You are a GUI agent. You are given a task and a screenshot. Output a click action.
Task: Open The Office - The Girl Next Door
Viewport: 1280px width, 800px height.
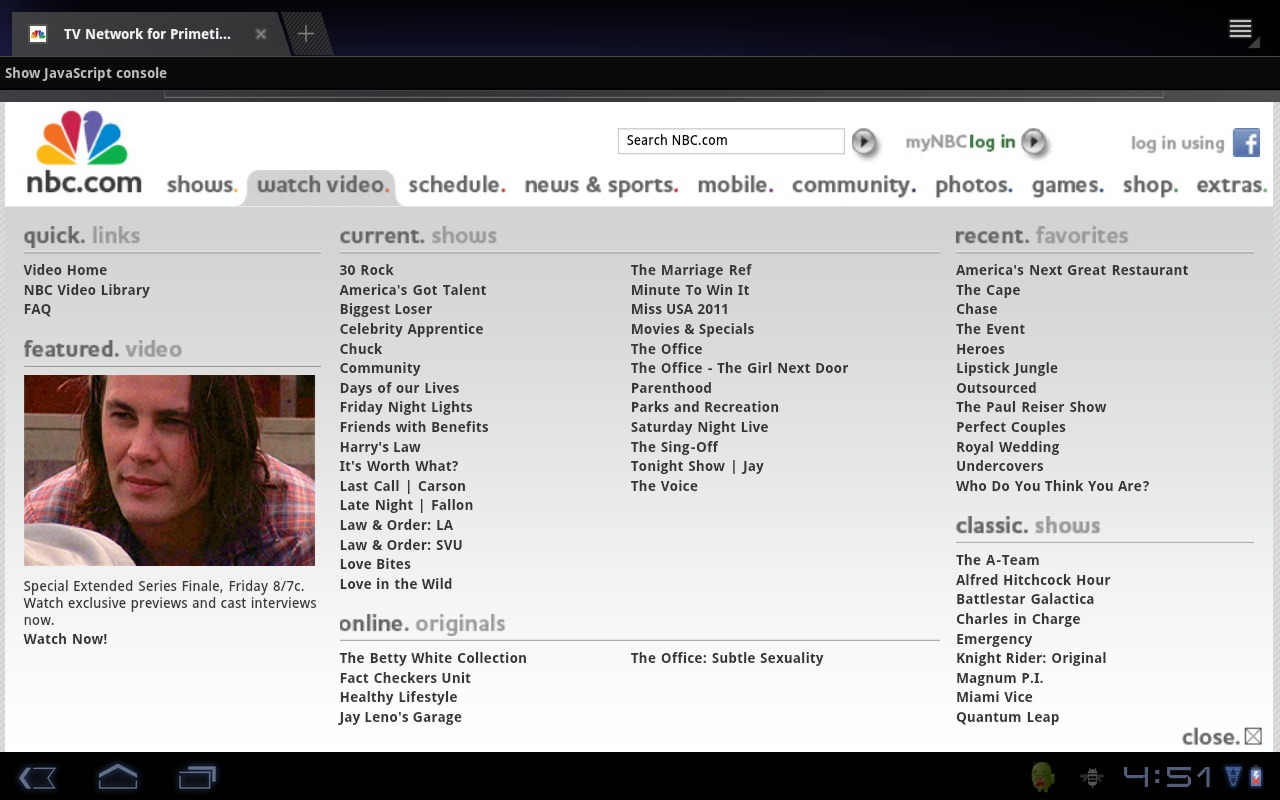click(x=739, y=368)
